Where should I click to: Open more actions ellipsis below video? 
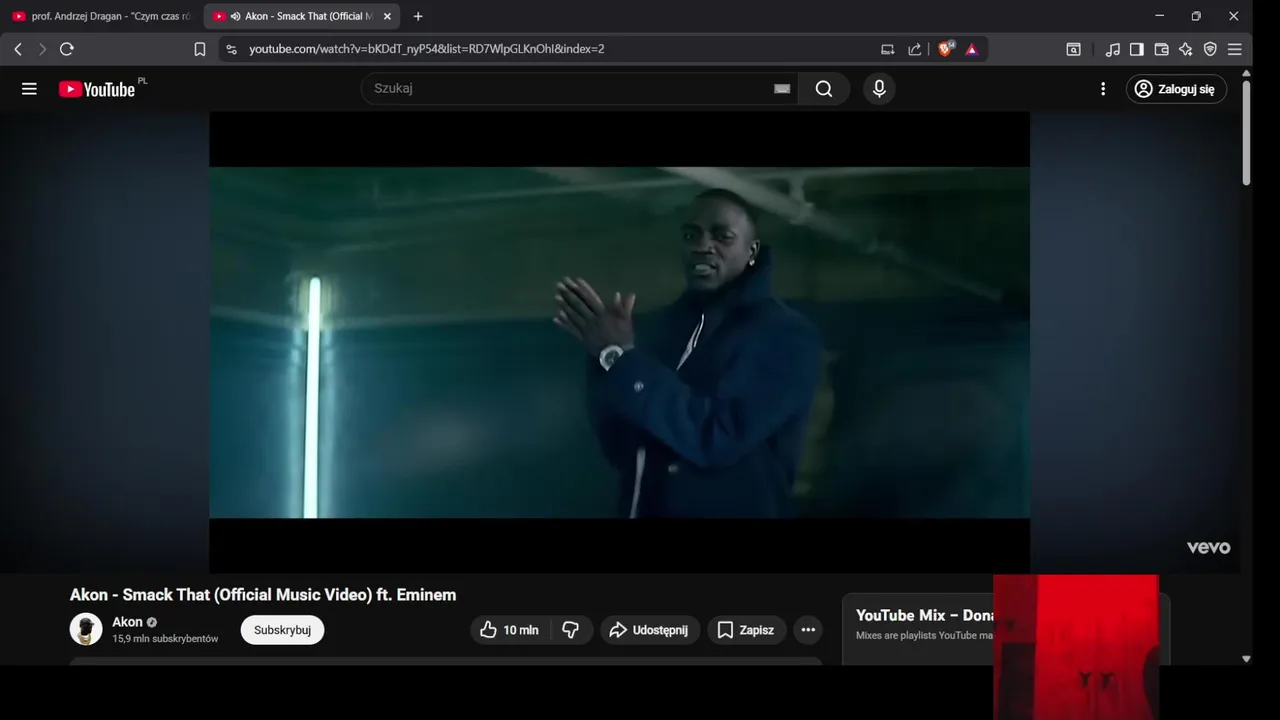point(808,630)
